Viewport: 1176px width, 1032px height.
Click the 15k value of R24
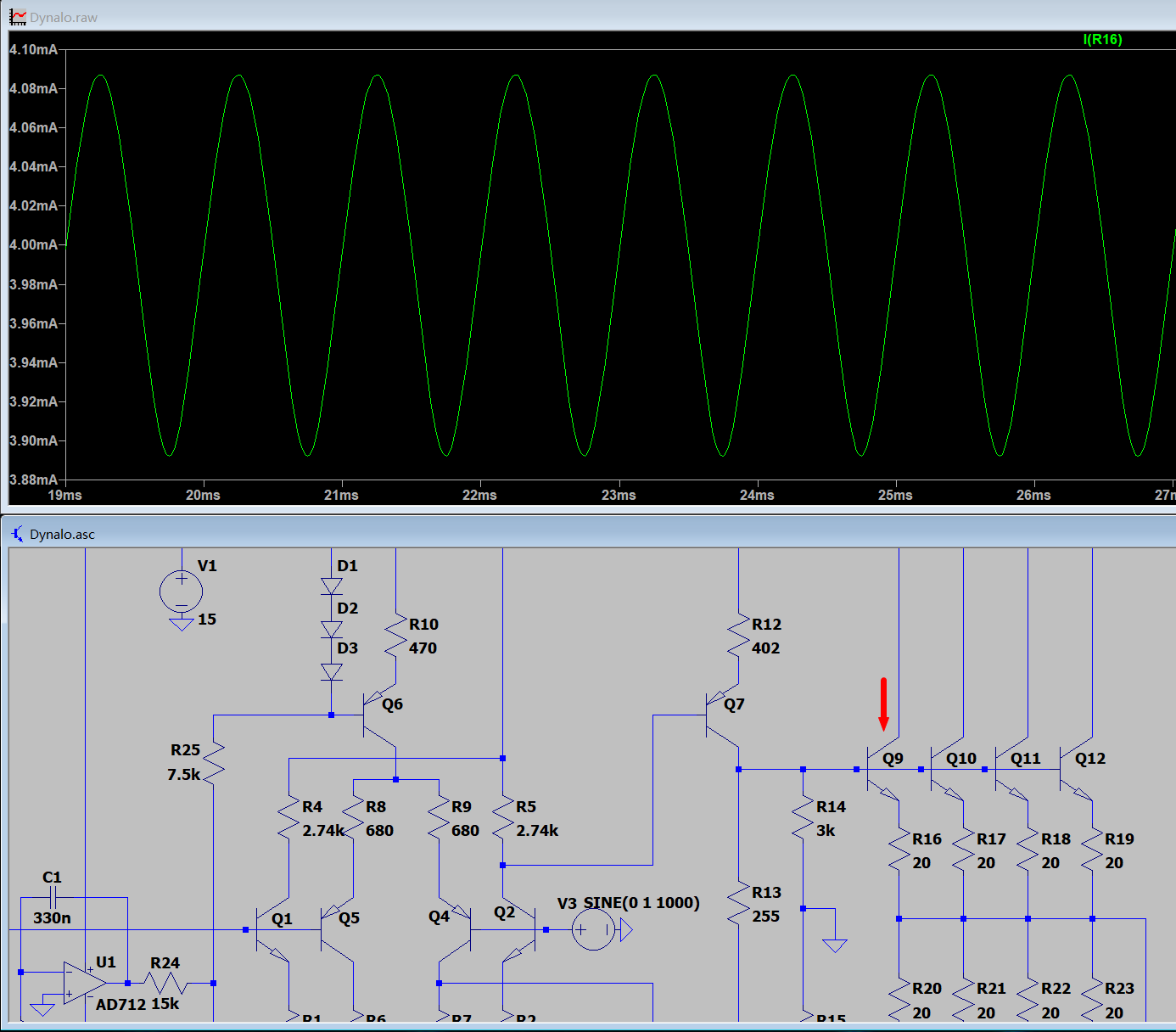pos(165,1004)
